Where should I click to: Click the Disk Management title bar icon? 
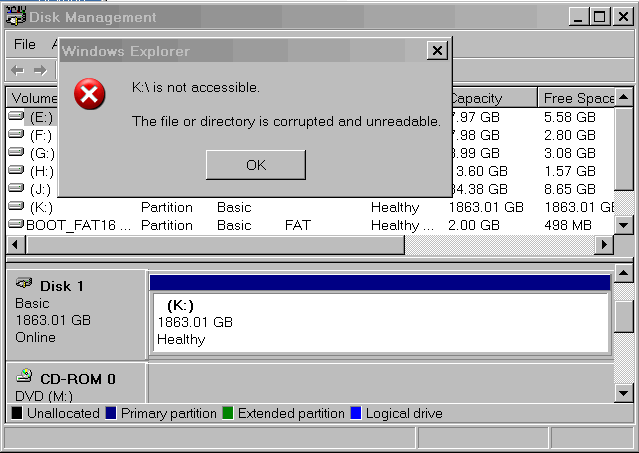click(x=16, y=16)
